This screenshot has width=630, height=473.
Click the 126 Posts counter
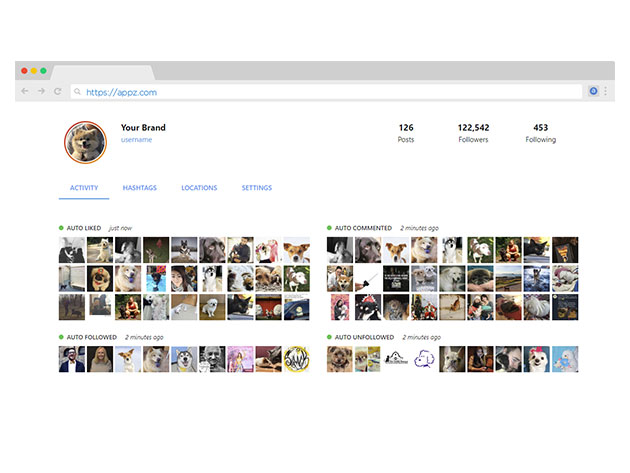[x=406, y=133]
